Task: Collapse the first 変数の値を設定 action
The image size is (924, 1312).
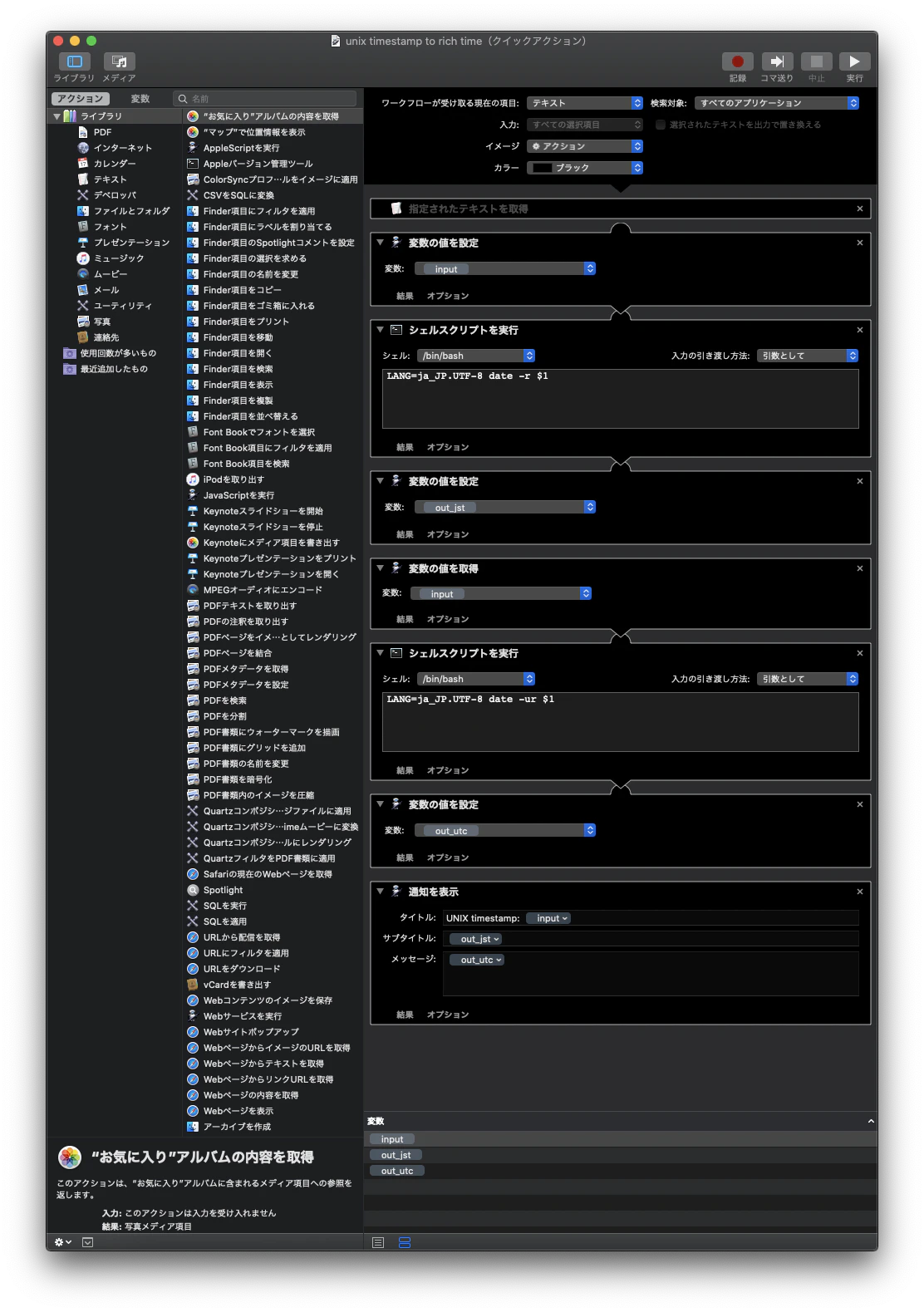Action: point(381,243)
